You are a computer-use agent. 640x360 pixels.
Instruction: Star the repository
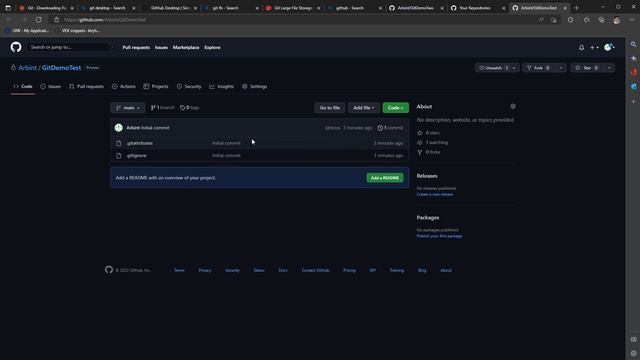tap(587, 68)
